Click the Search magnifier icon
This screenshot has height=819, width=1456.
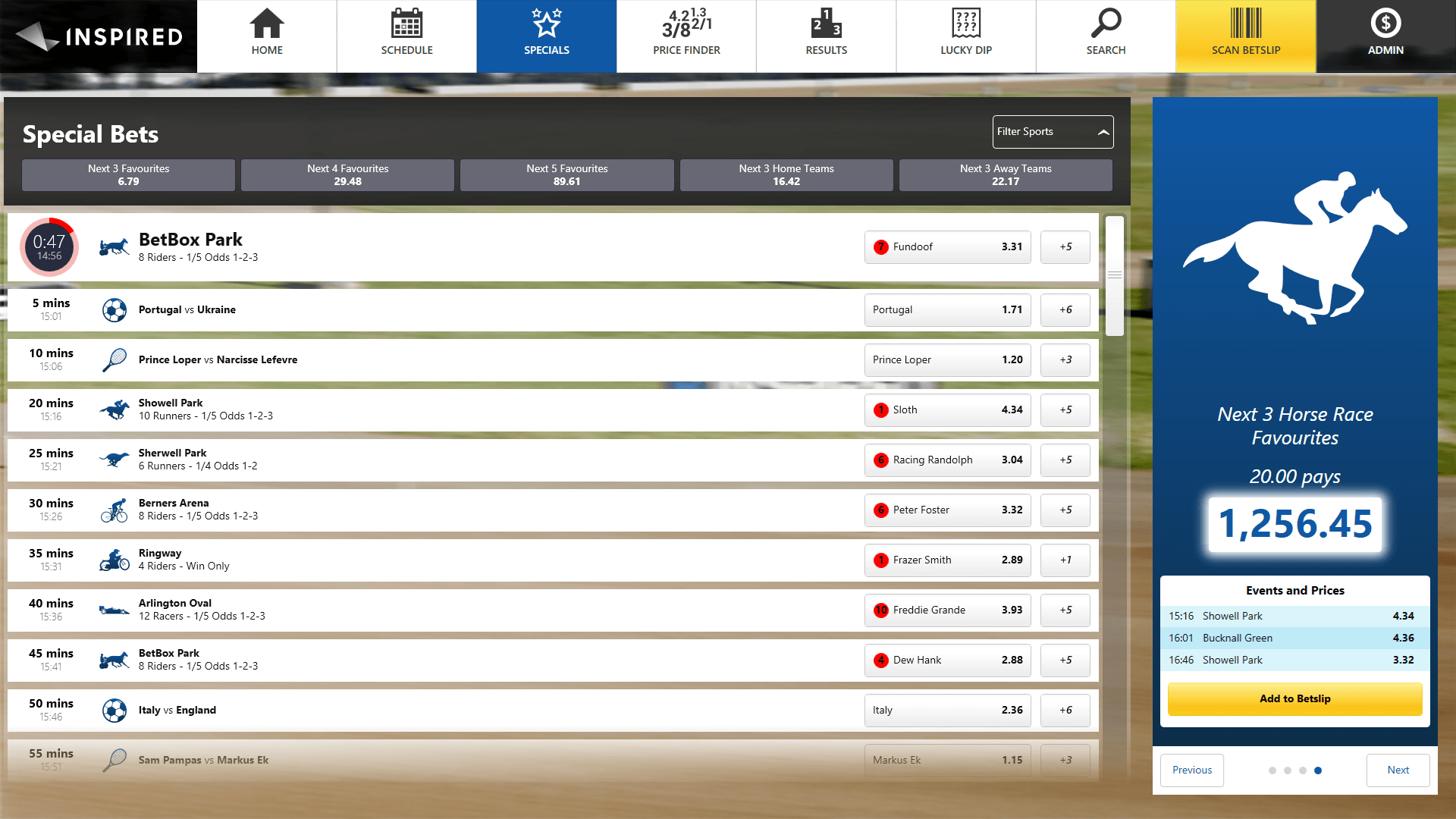pyautogui.click(x=1104, y=26)
